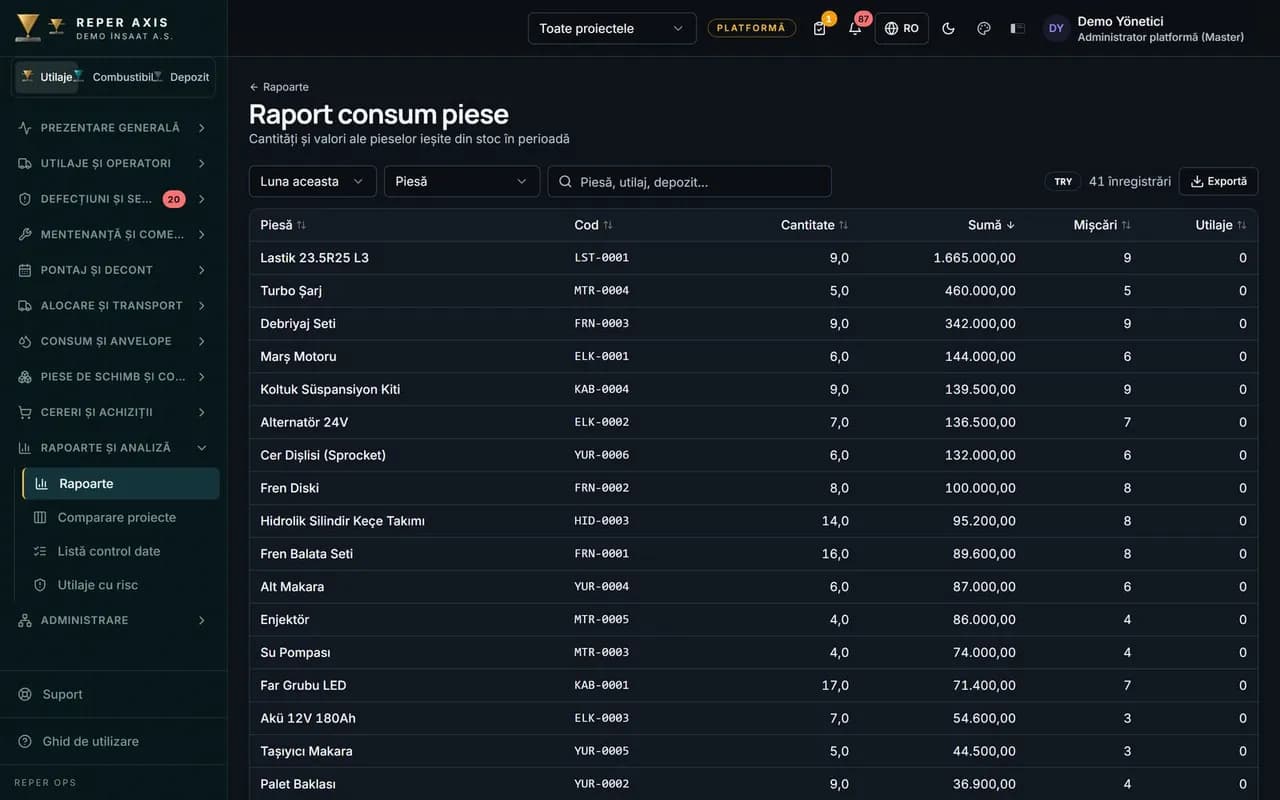Focus the Piesă, utilaj, depozit search field
The height and width of the screenshot is (800, 1280).
pos(689,181)
